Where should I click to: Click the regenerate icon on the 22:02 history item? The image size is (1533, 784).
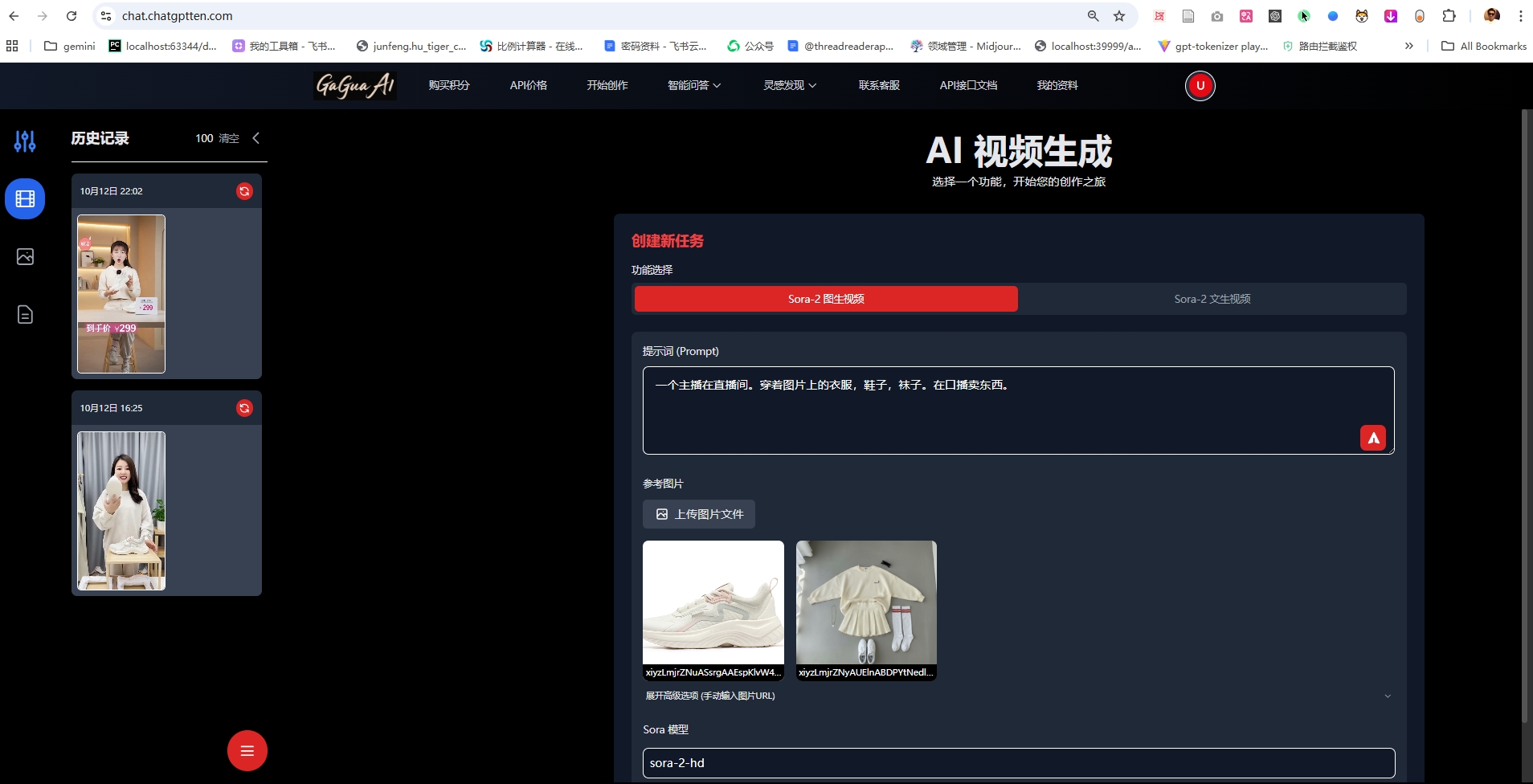(x=245, y=190)
